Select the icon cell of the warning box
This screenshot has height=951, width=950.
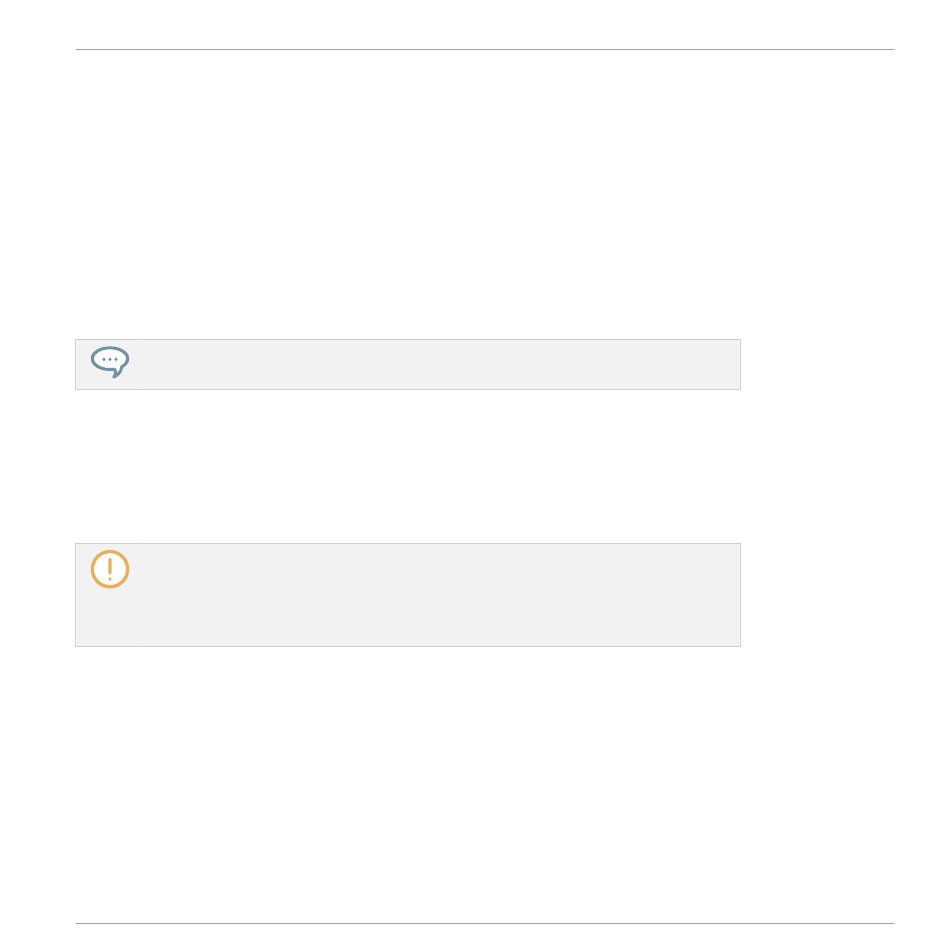pyautogui.click(x=107, y=595)
